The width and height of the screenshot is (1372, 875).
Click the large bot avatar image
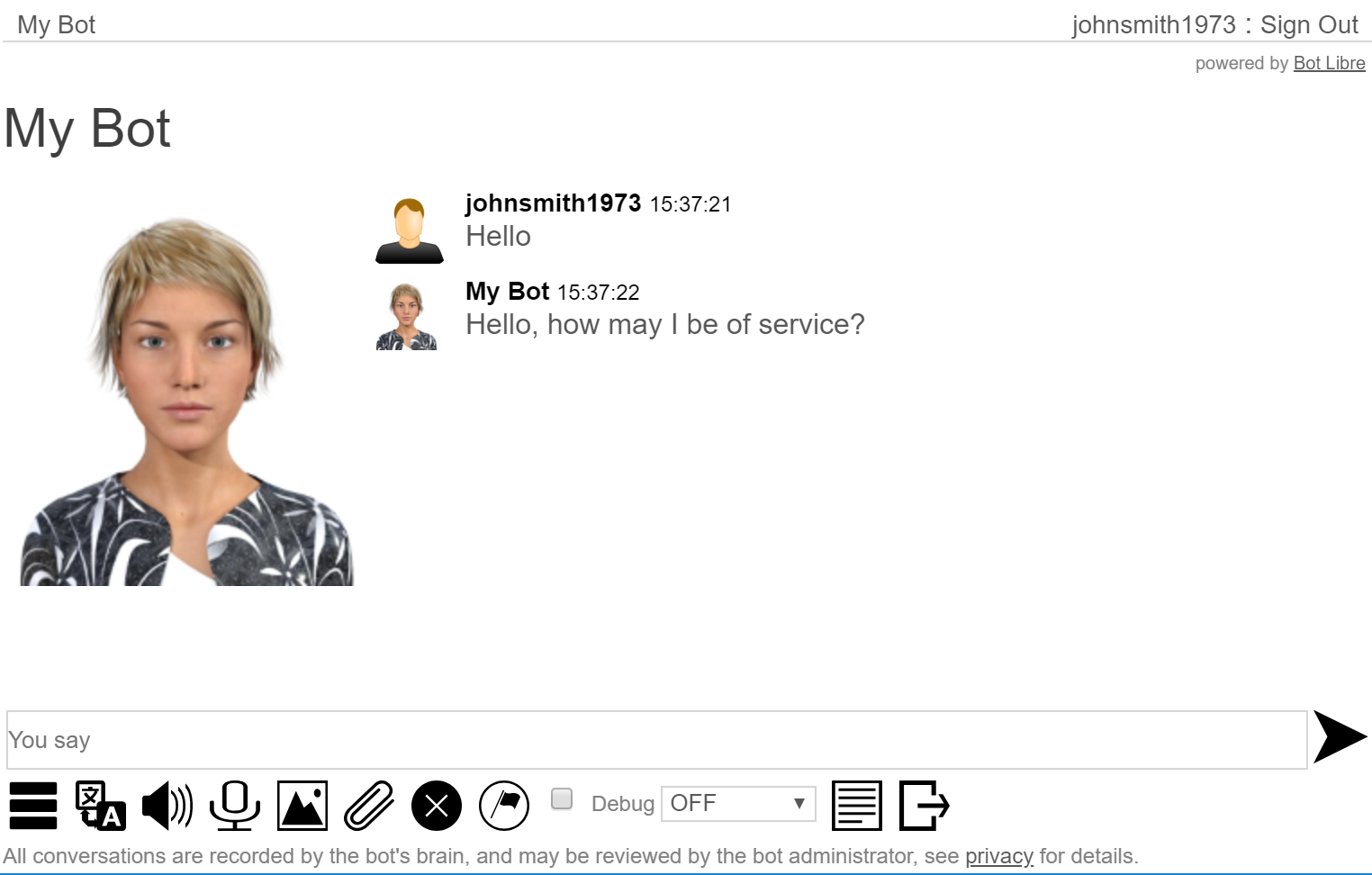[186, 401]
